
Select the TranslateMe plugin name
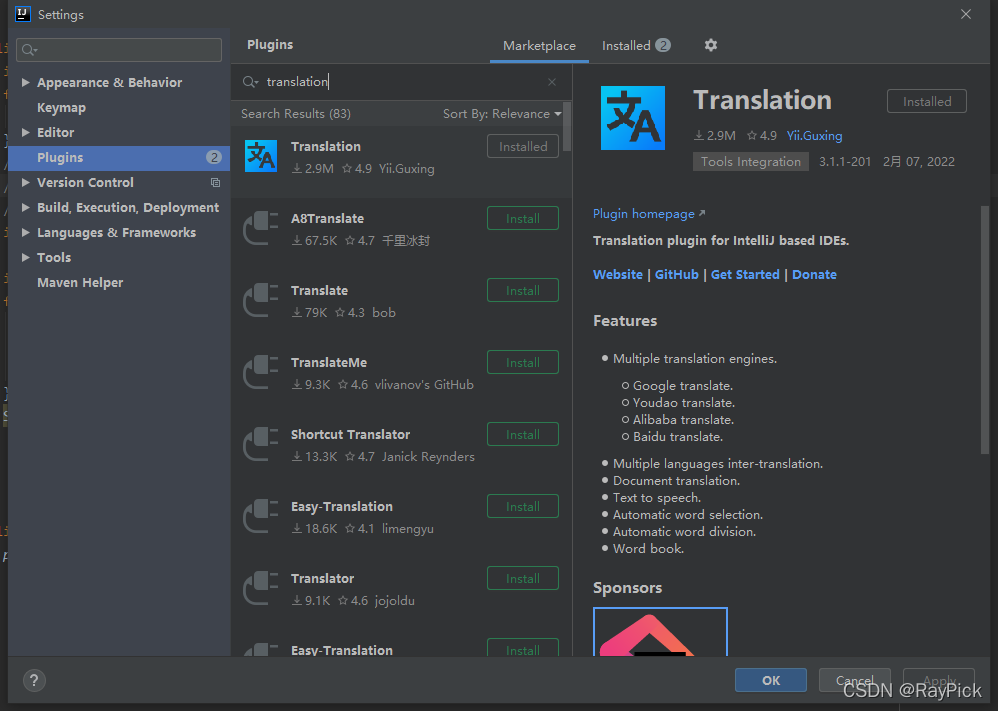click(x=328, y=362)
